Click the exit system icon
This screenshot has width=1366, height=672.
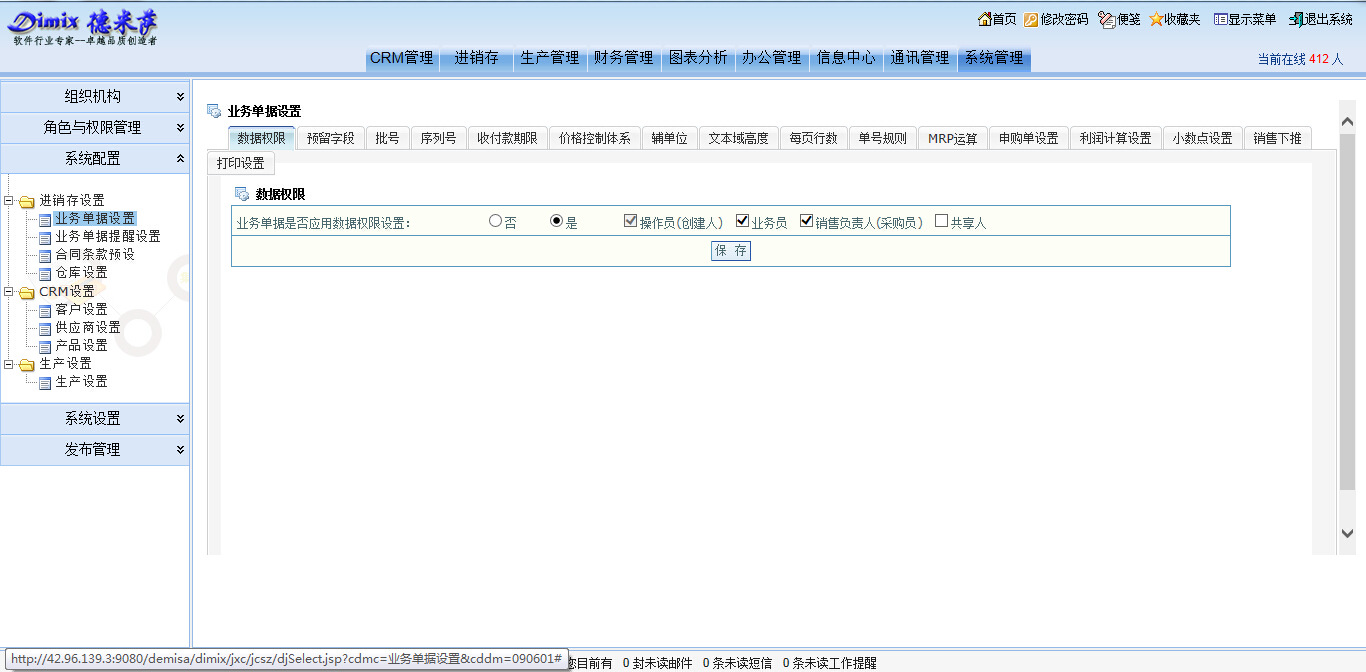[x=1296, y=19]
